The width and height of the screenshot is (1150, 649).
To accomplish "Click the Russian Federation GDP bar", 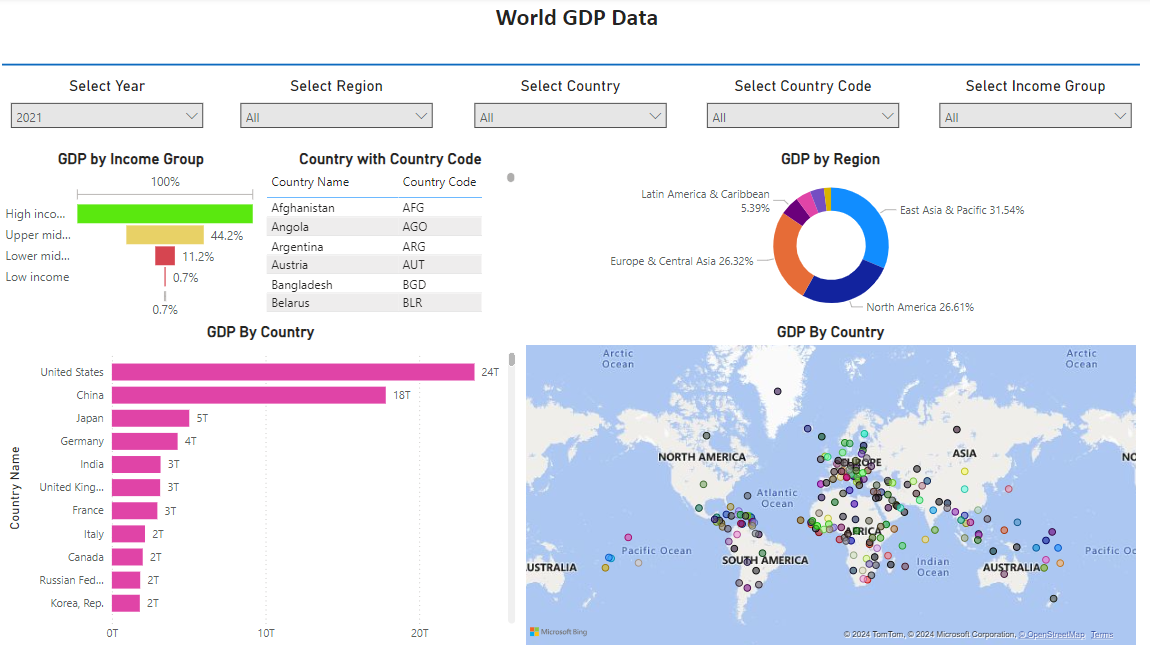I will [126, 580].
